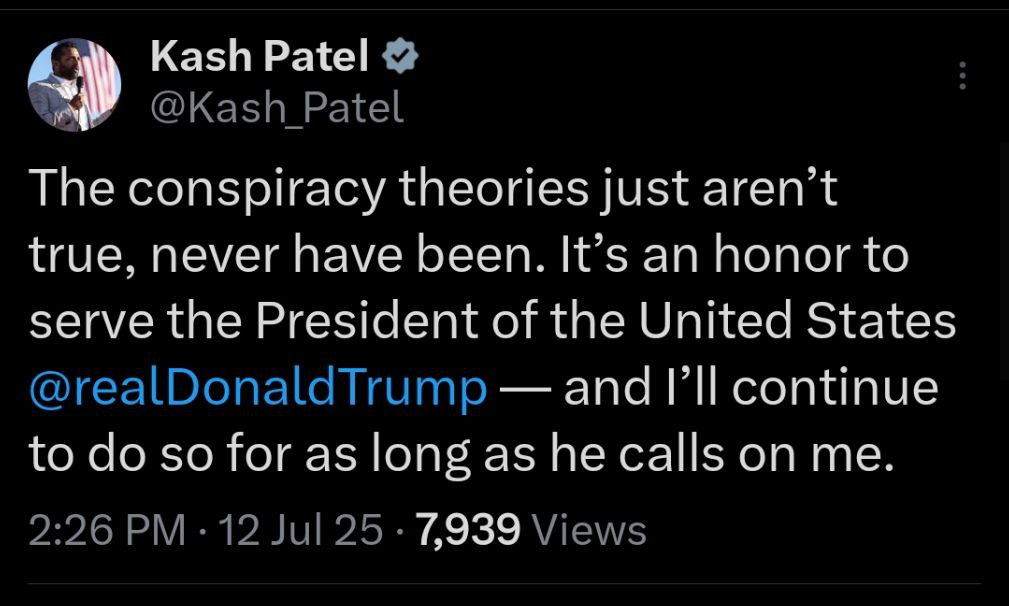Click the word serve in the tweet
The width and height of the screenshot is (1009, 606).
(91, 322)
